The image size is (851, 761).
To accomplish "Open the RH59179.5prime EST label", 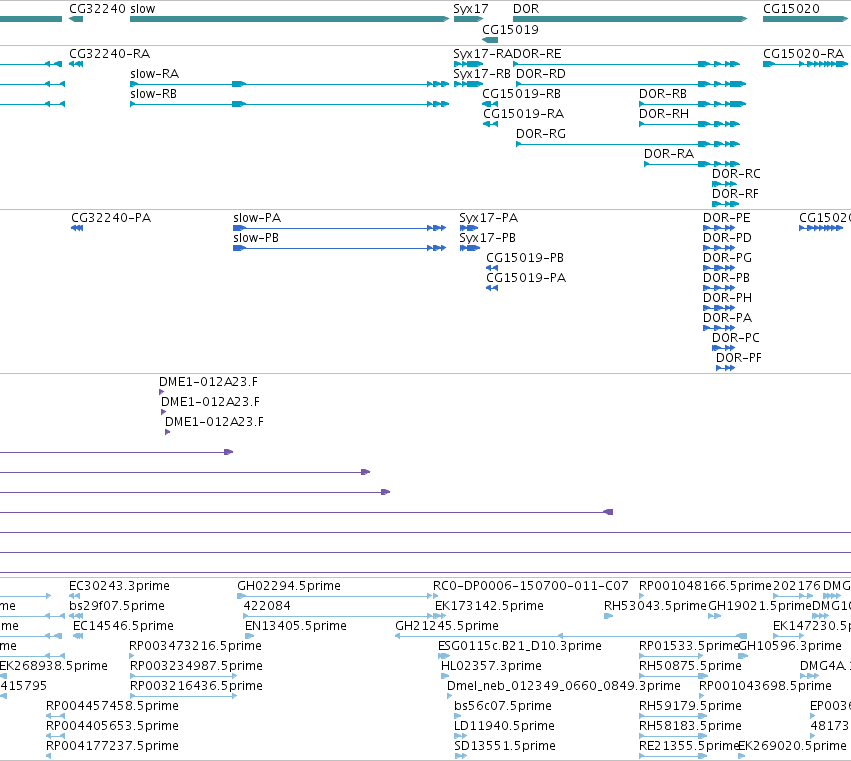I will tap(690, 707).
